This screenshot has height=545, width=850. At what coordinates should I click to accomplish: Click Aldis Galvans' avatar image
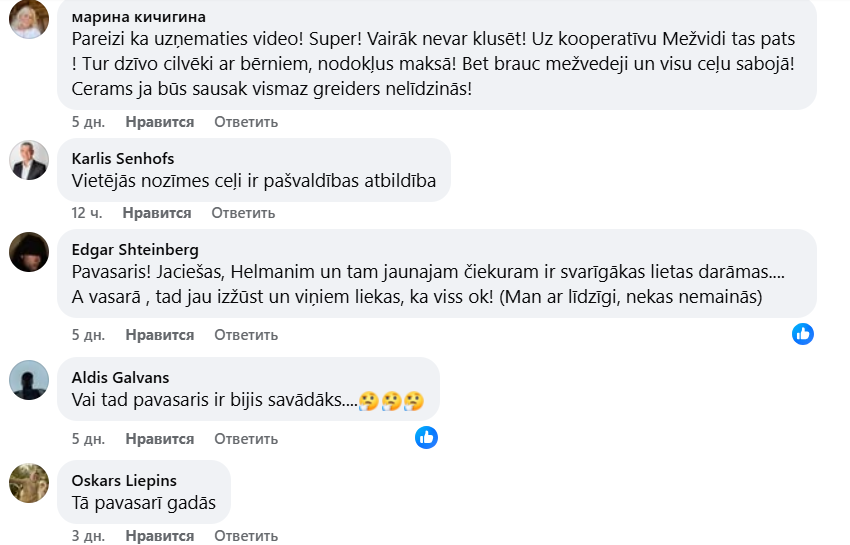[29, 380]
